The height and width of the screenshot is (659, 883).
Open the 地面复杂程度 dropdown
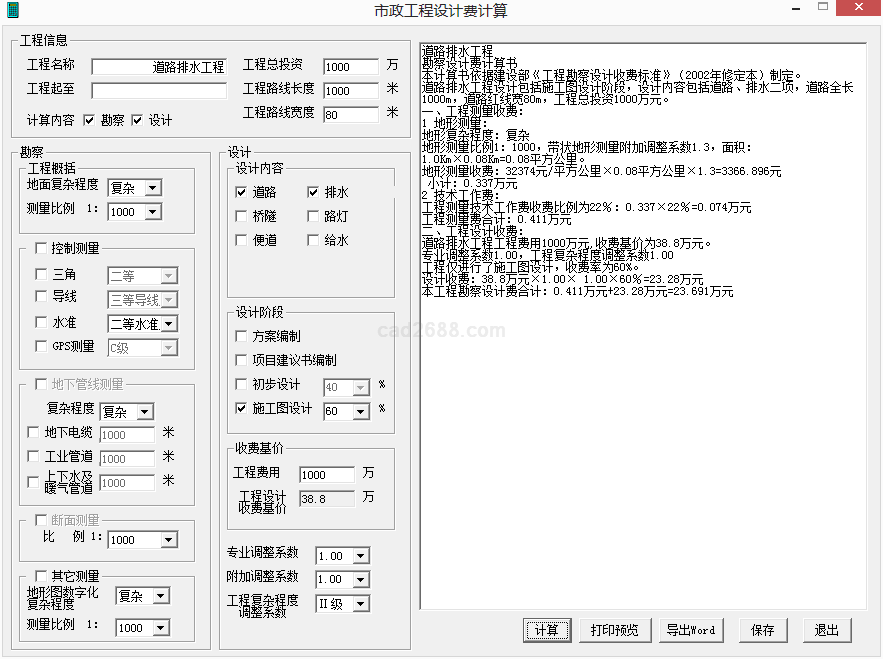[x=153, y=187]
